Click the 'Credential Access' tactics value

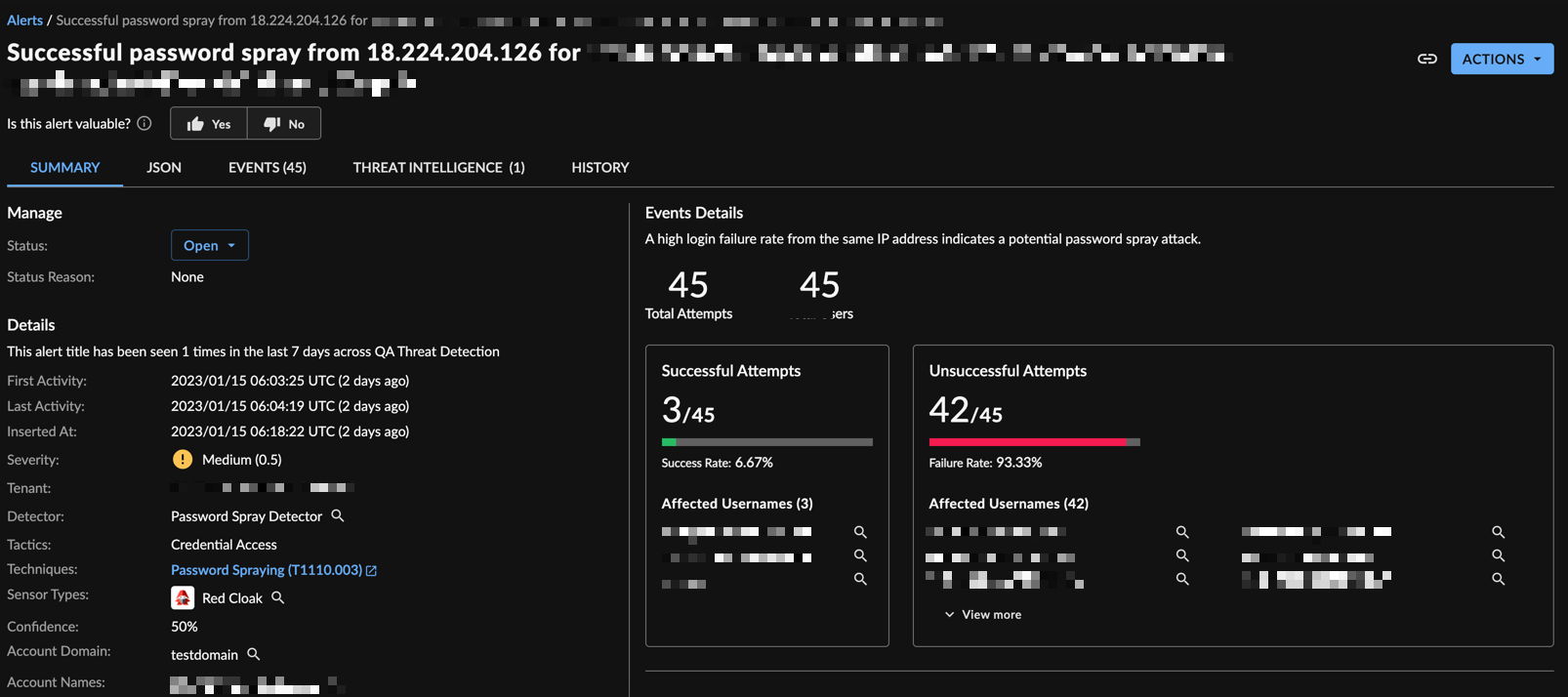click(224, 545)
